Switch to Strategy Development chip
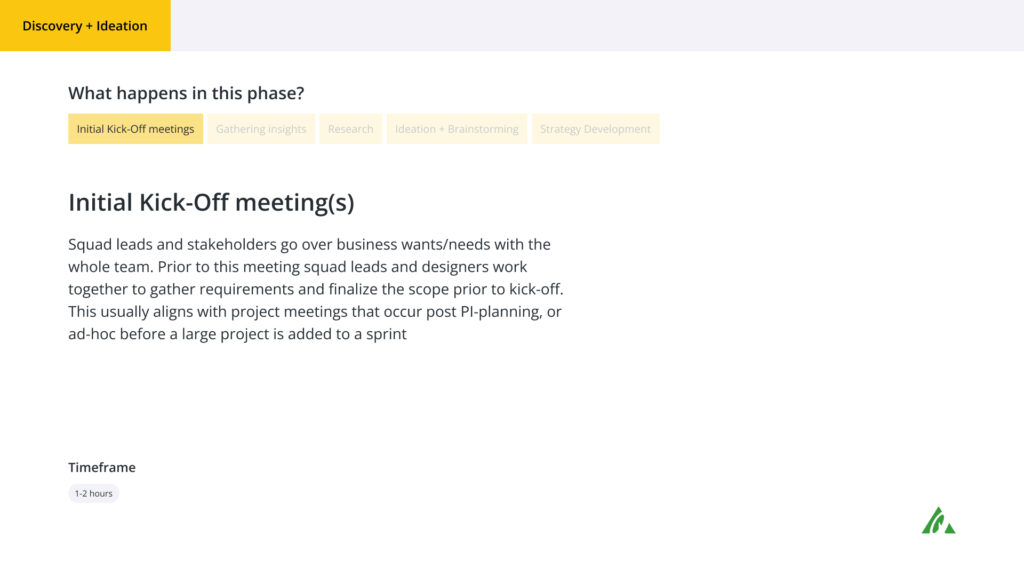Screen dimensions: 1024x576 click(x=595, y=129)
